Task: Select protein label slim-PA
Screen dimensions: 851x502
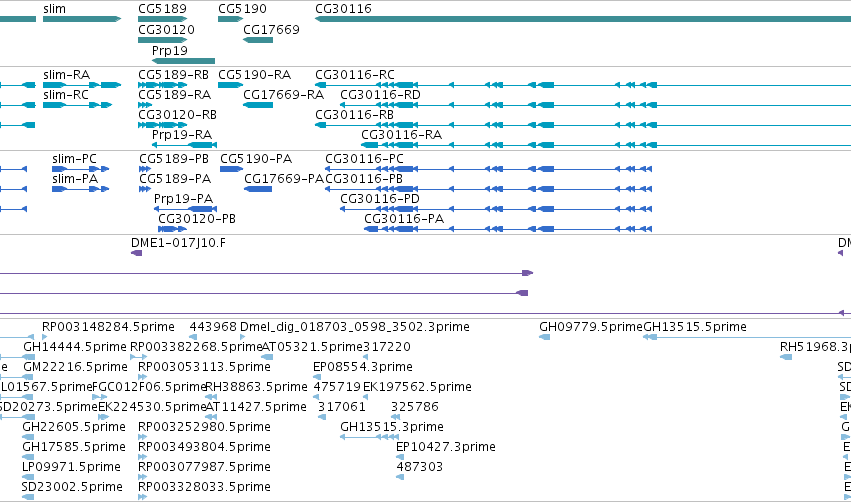Action: coord(75,179)
